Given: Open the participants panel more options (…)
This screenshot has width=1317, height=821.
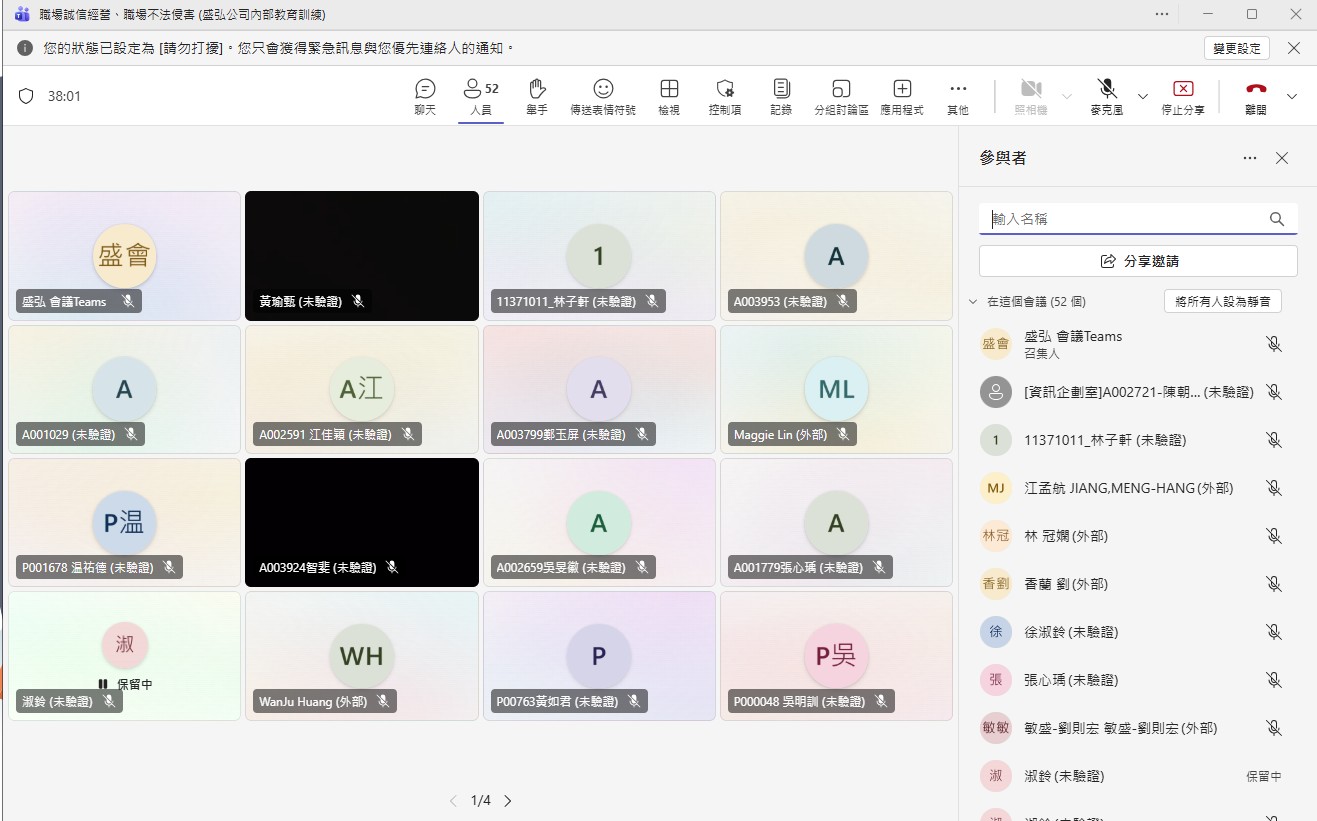Looking at the screenshot, I should pos(1250,158).
